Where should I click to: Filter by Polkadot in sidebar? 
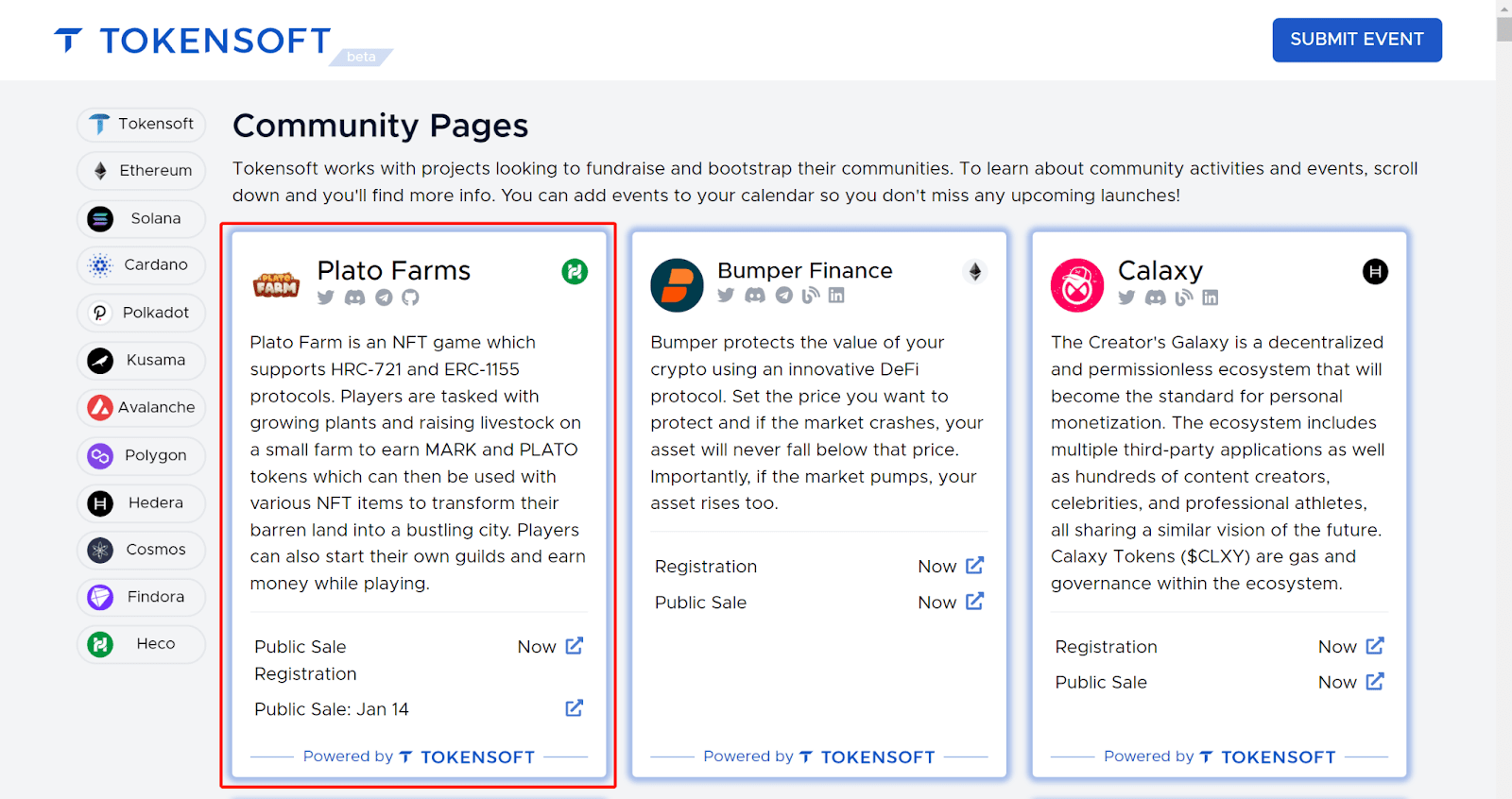tap(142, 314)
